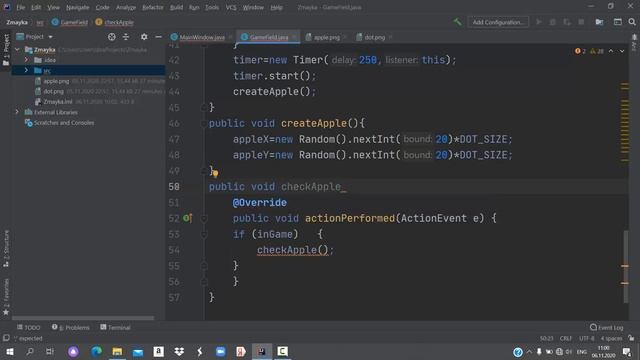
Task: Toggle the Event Log tool window
Action: point(607,327)
